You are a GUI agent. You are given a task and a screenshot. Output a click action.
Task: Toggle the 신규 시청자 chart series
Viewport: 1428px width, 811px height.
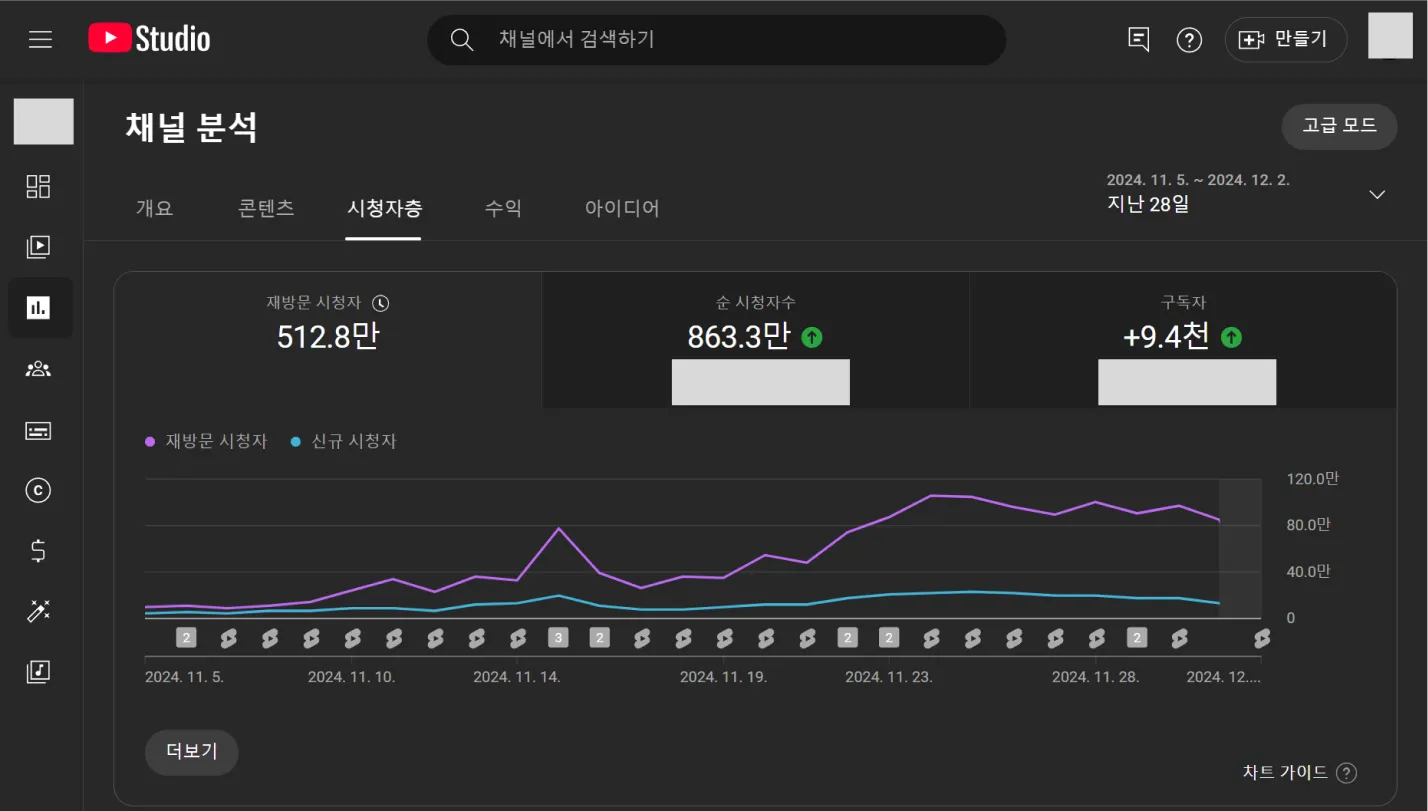pyautogui.click(x=344, y=441)
